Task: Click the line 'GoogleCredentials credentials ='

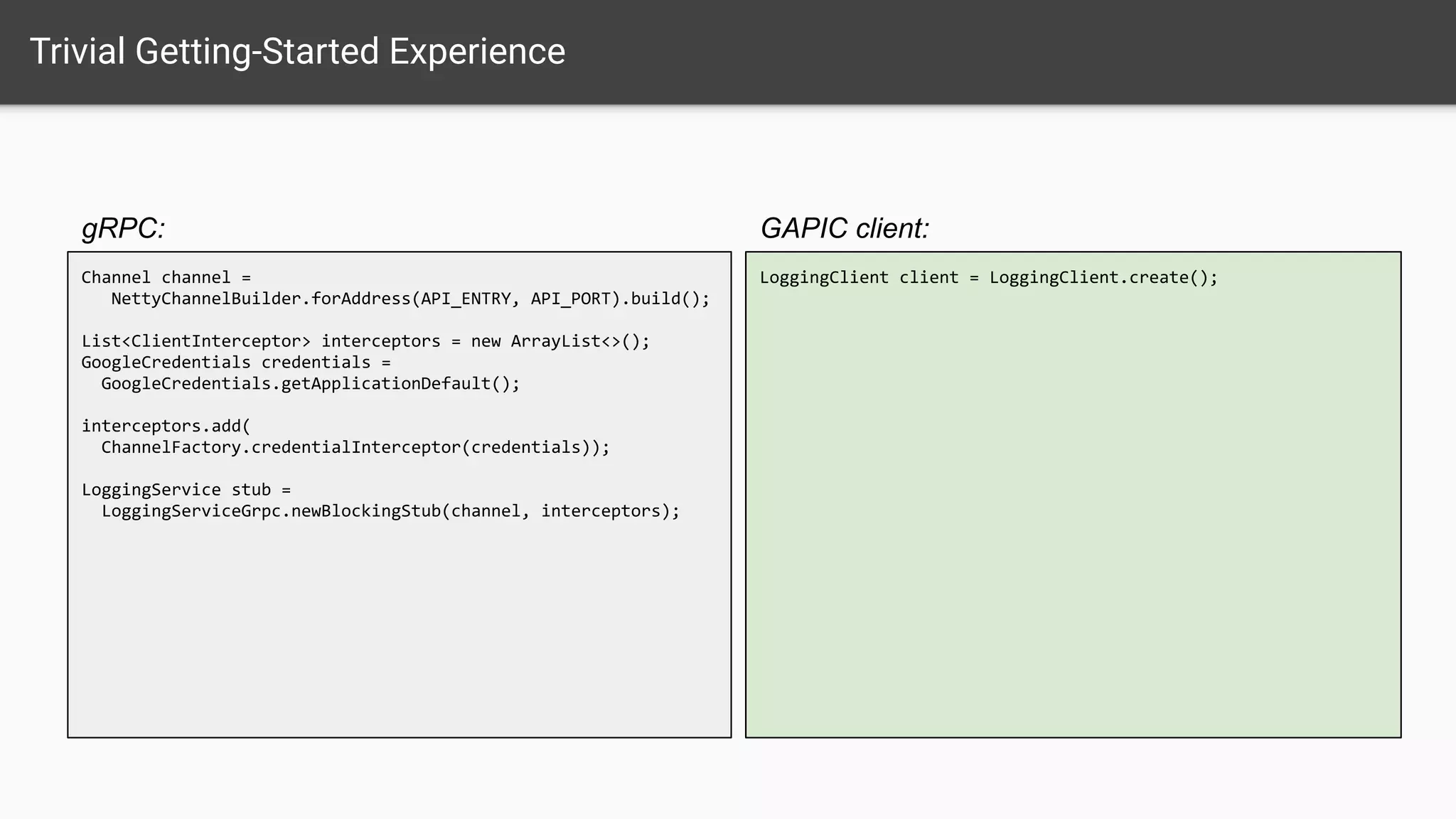Action: pyautogui.click(x=236, y=363)
